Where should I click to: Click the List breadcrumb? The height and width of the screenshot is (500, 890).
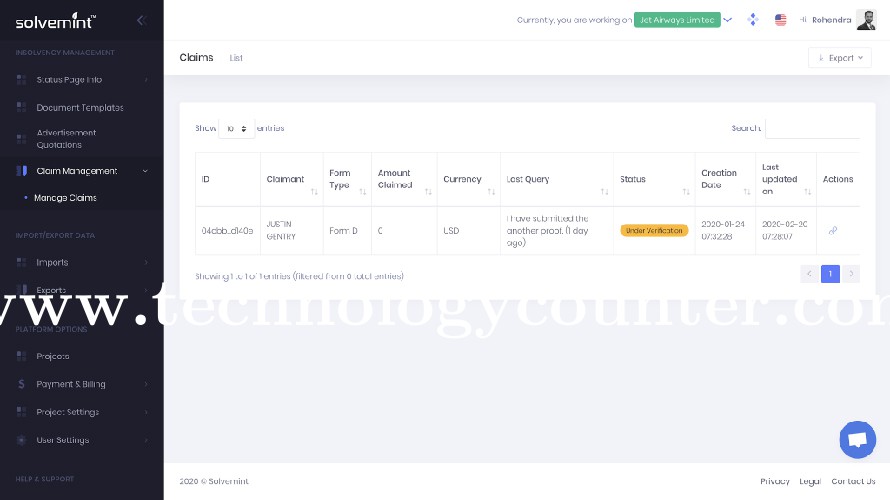(236, 58)
